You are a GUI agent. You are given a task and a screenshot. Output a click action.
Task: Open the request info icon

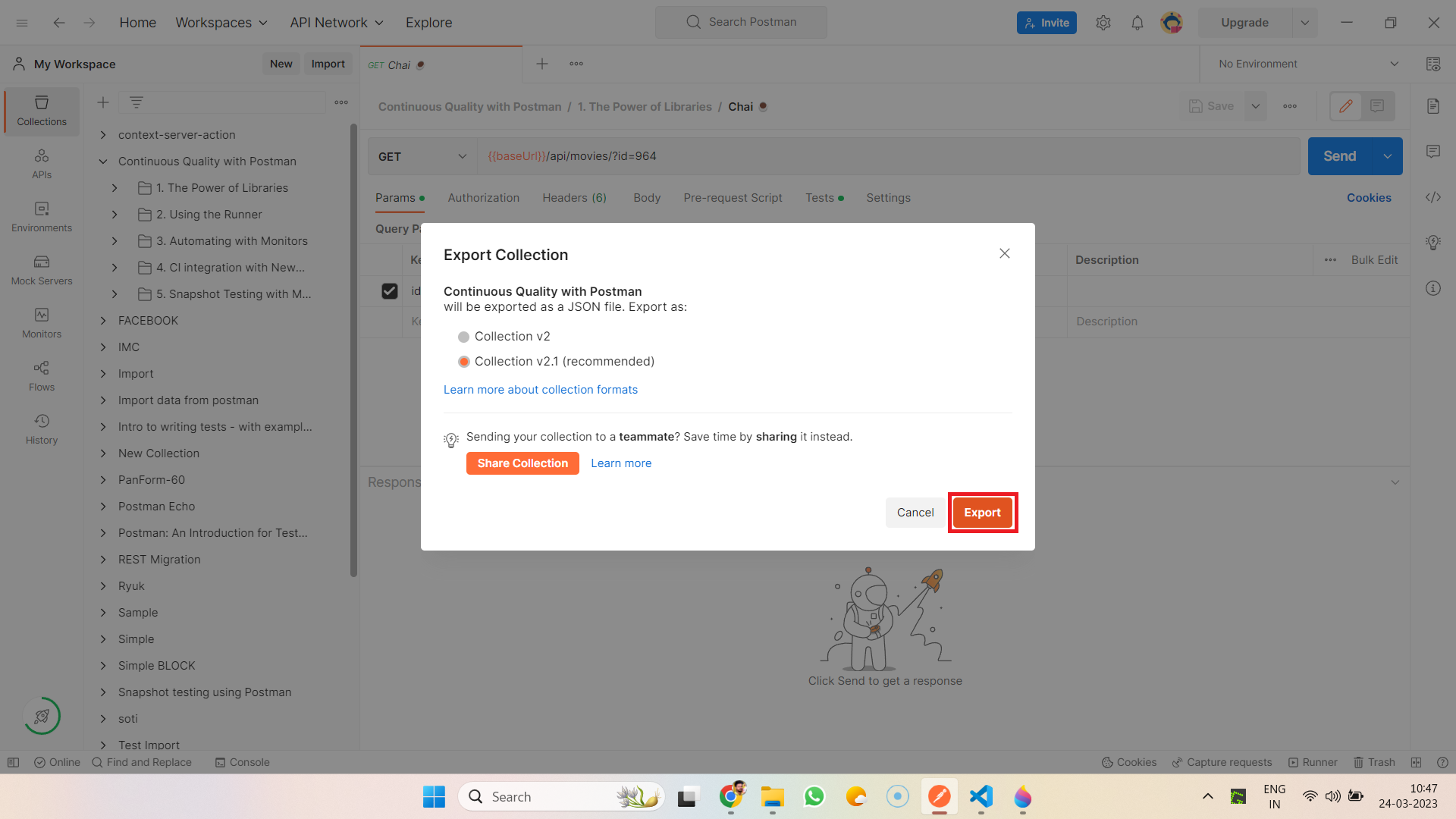(1433, 288)
